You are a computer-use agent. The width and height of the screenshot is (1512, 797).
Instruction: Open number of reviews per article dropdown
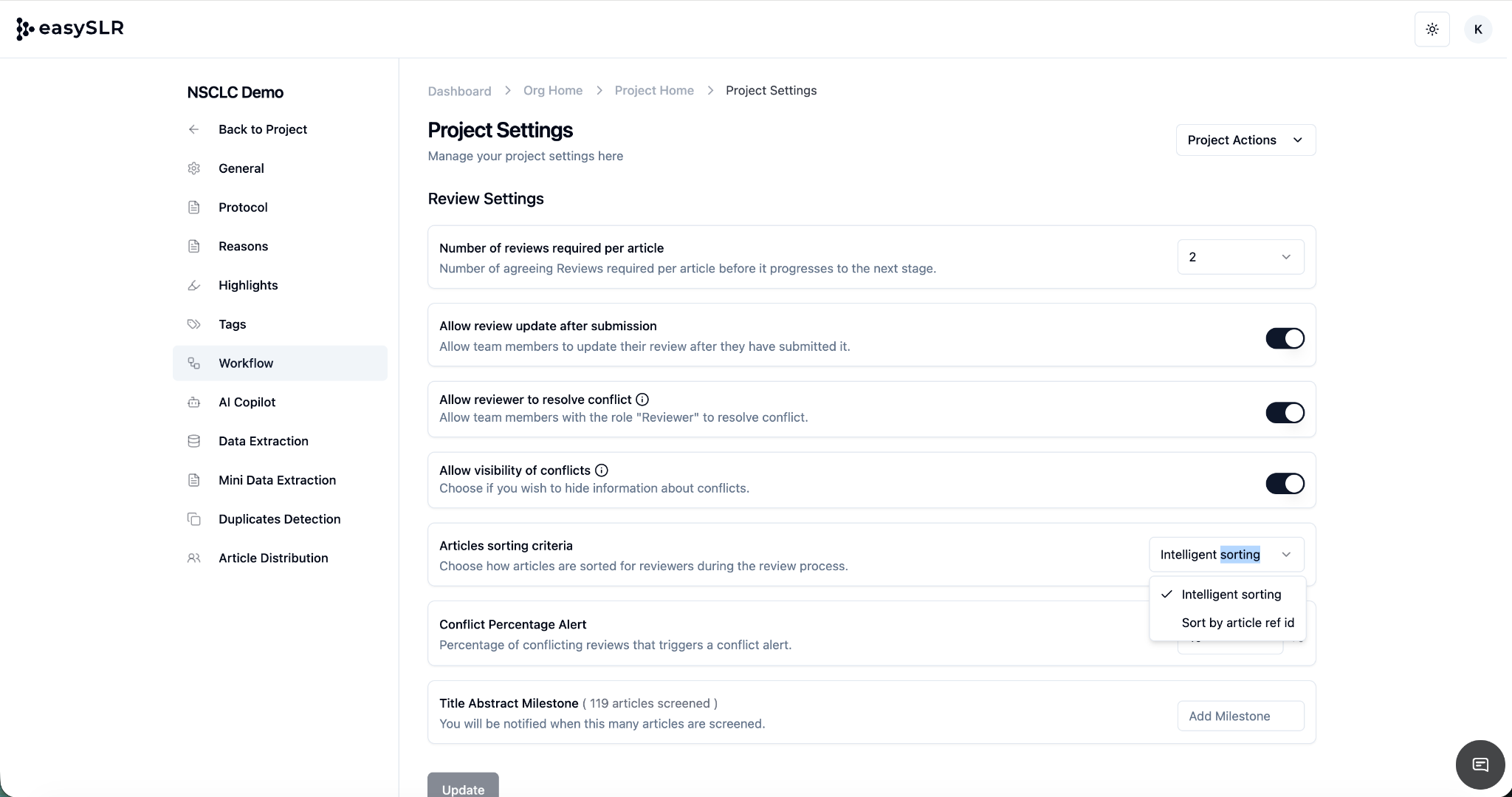pos(1240,257)
